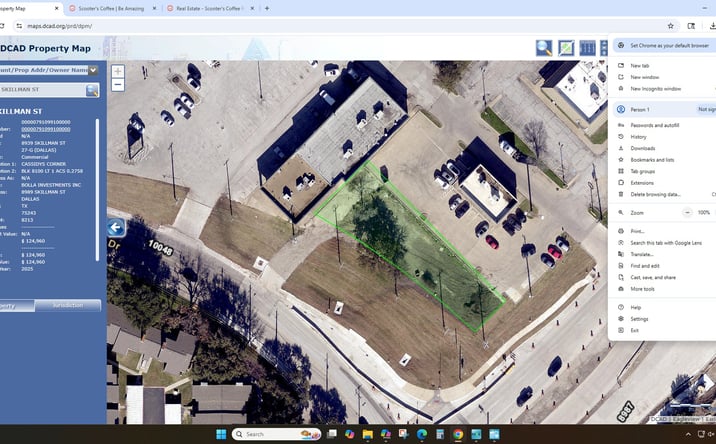Select the 8939 SKILLMAN ST address text
The image size is (716, 444).
pos(43,143)
